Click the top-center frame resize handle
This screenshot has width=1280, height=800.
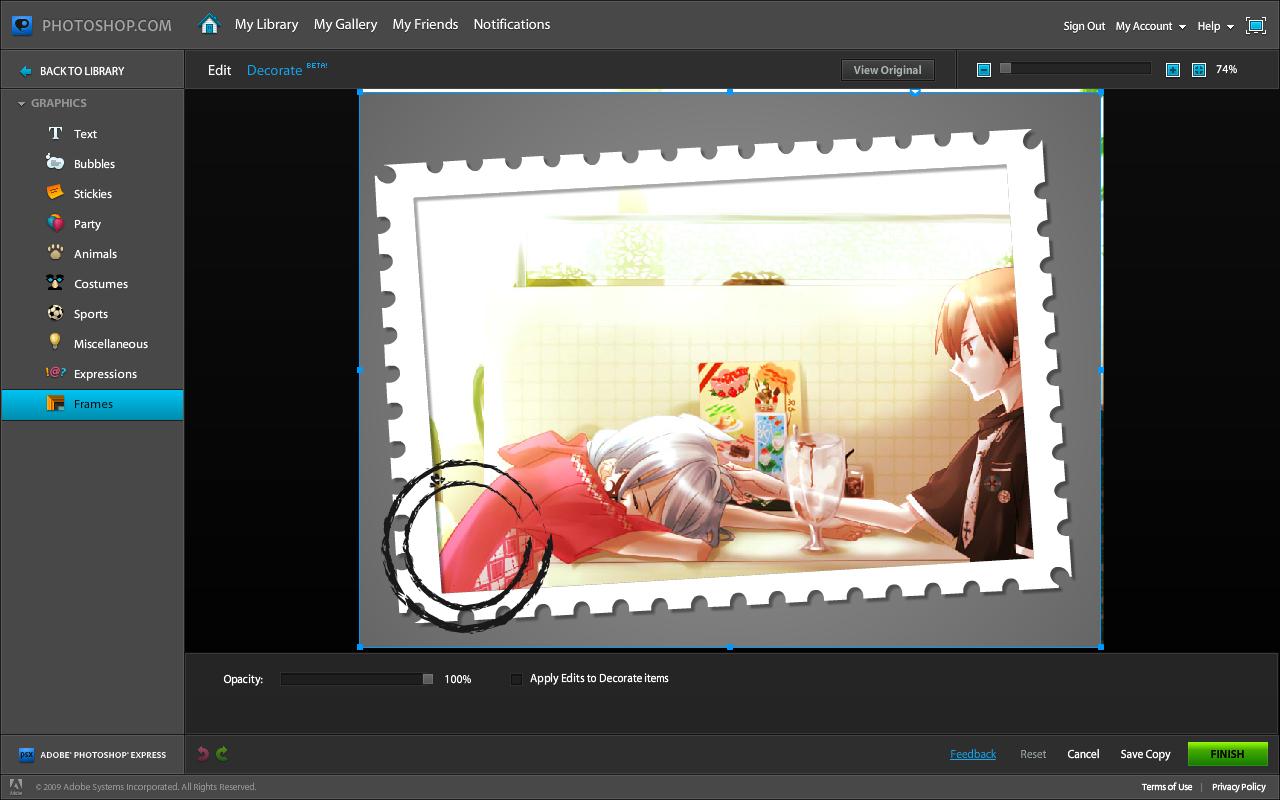coord(730,91)
